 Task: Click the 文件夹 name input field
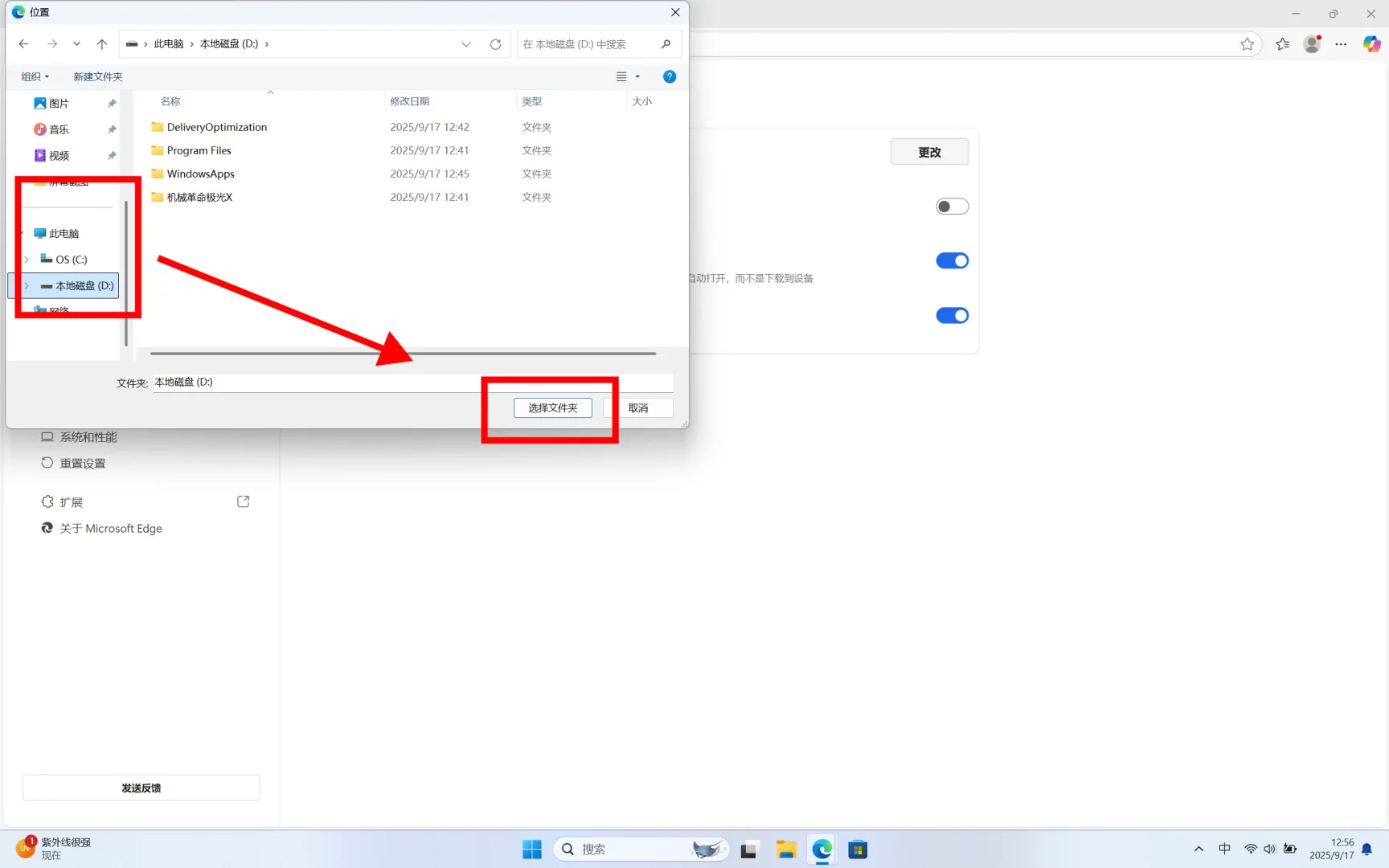tap(413, 383)
